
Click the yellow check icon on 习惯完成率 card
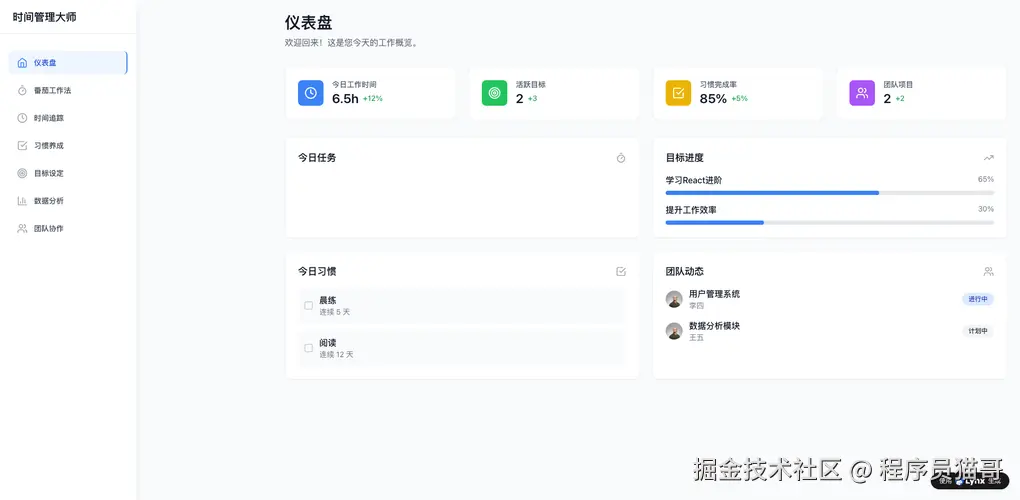678,93
